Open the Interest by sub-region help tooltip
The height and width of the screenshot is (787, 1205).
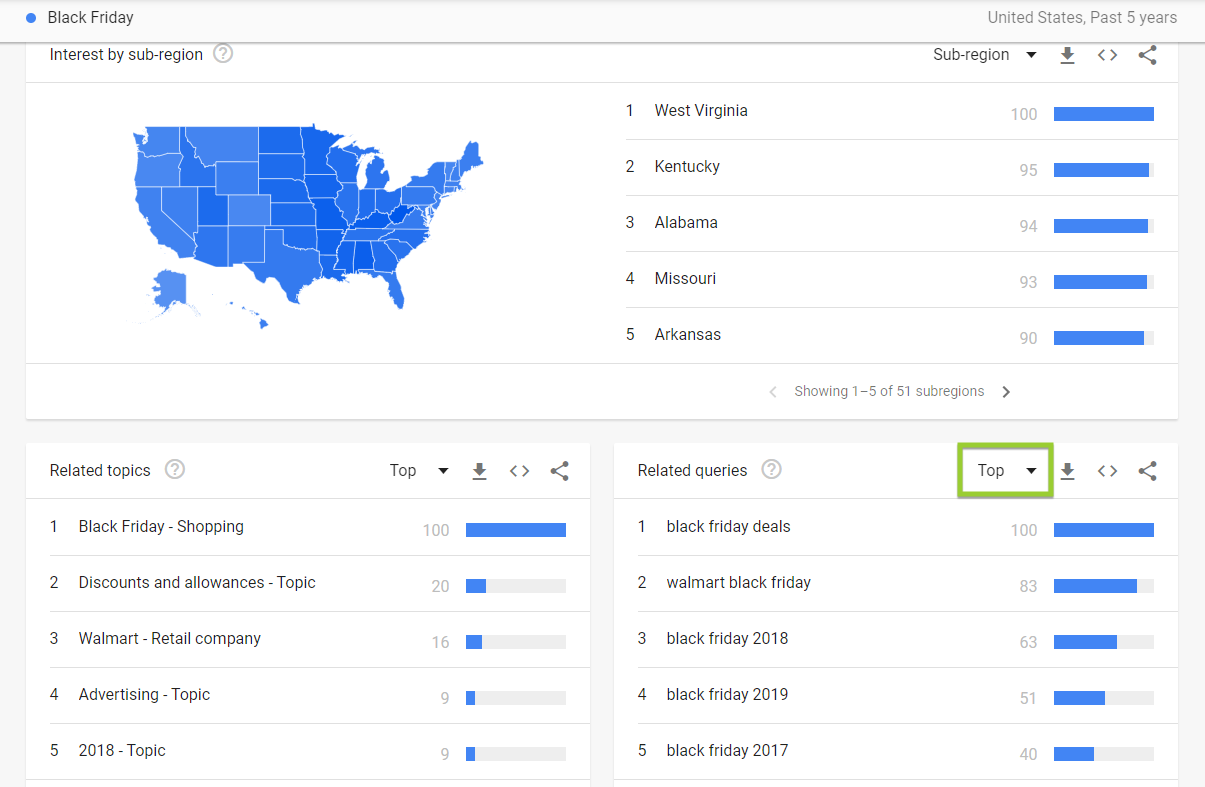point(221,53)
